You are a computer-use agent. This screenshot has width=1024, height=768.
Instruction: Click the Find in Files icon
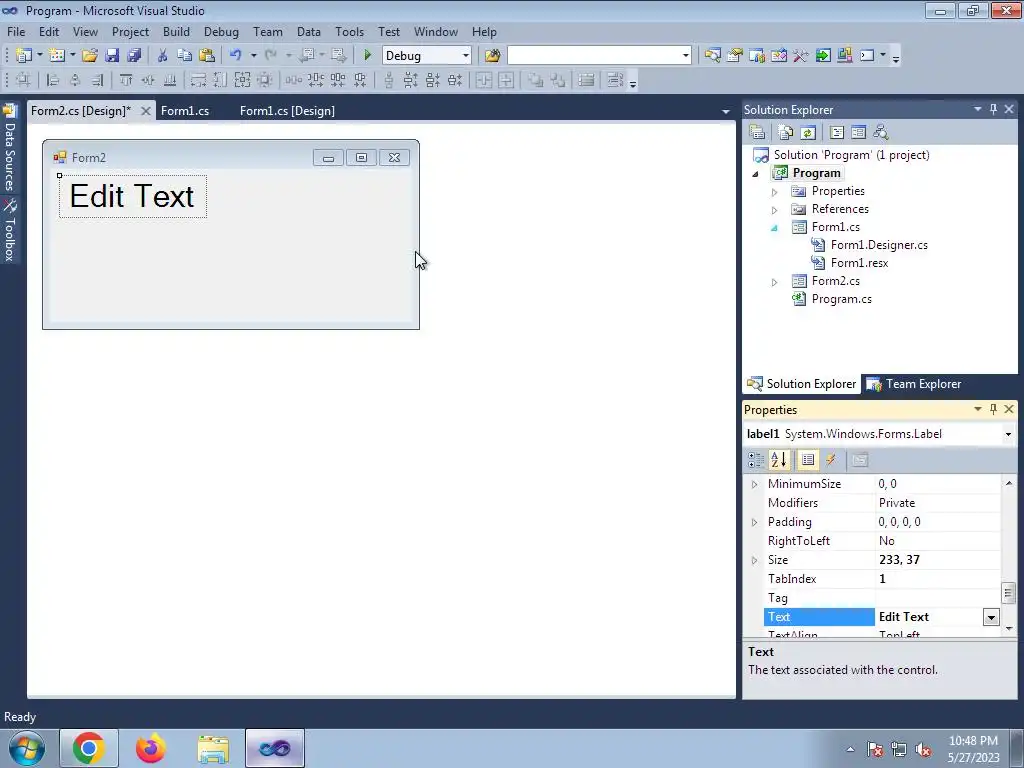(x=492, y=56)
